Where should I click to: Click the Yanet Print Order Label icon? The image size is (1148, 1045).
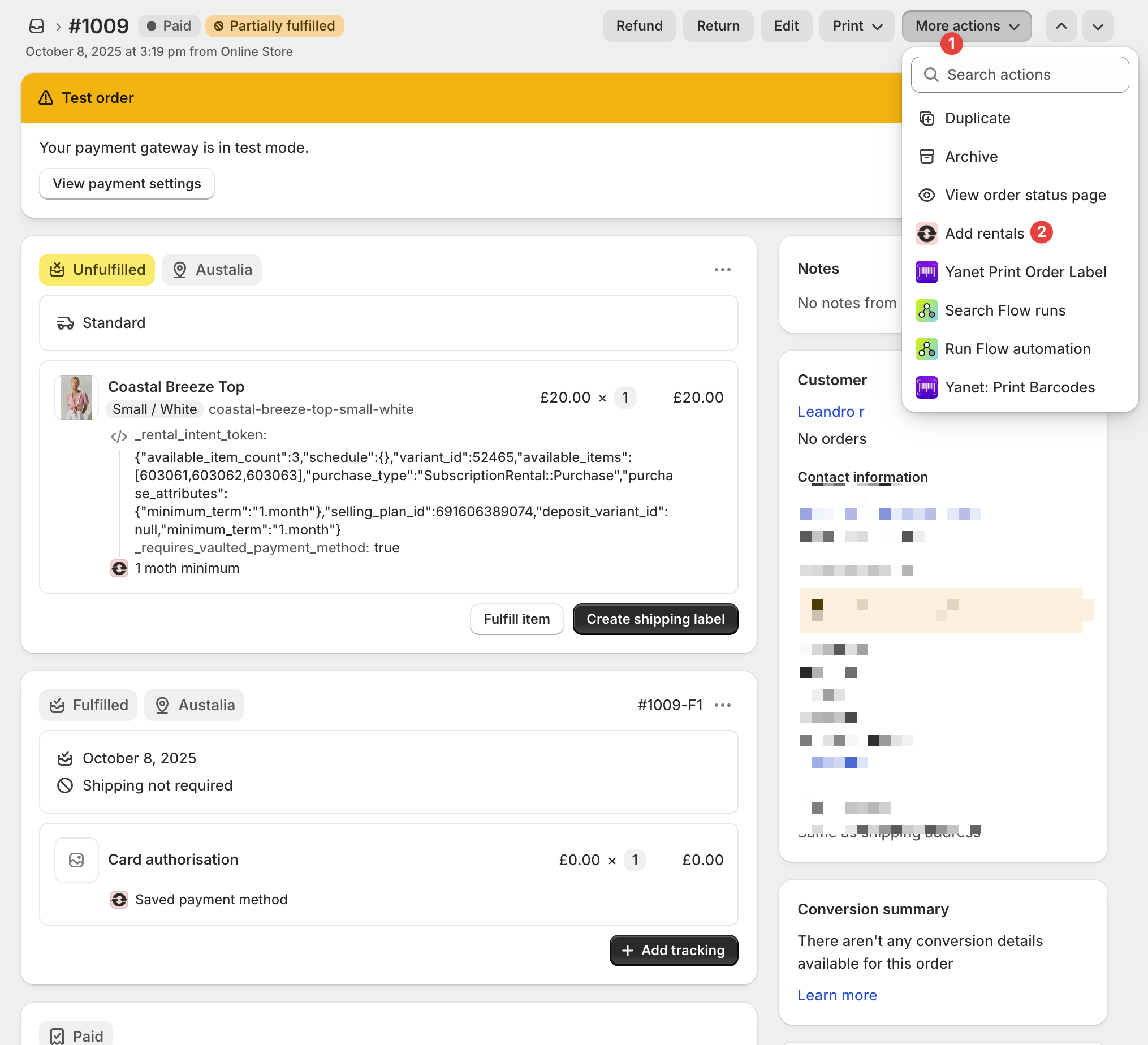point(926,271)
